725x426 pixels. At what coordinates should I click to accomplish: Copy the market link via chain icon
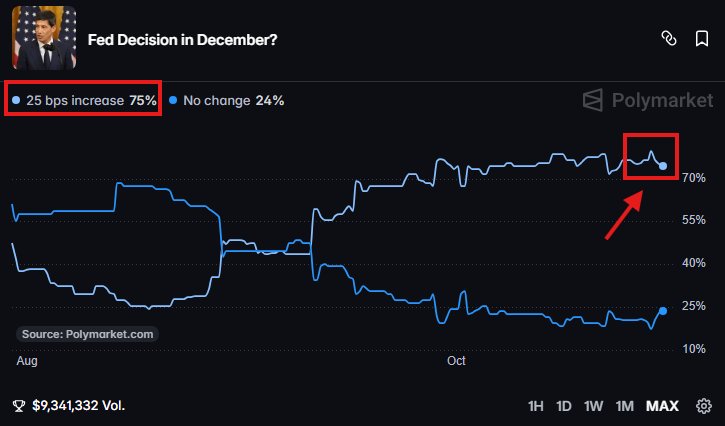(669, 38)
